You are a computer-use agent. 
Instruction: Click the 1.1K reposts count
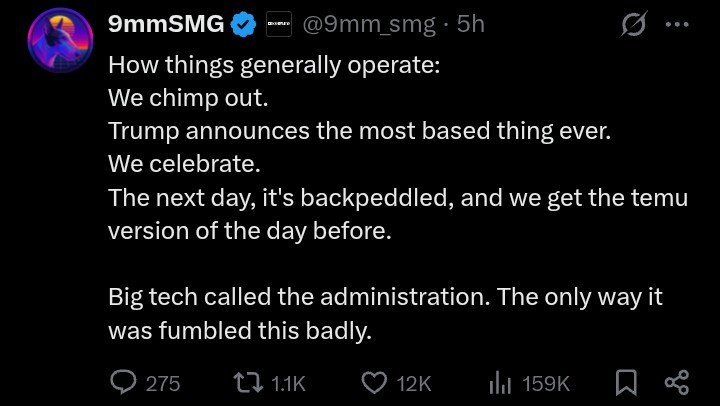(288, 383)
